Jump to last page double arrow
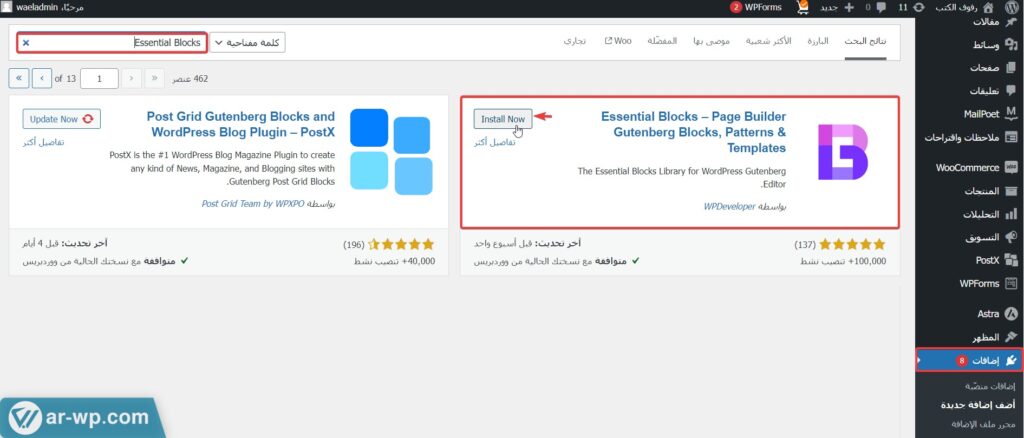The width and height of the screenshot is (1024, 438). (19, 78)
